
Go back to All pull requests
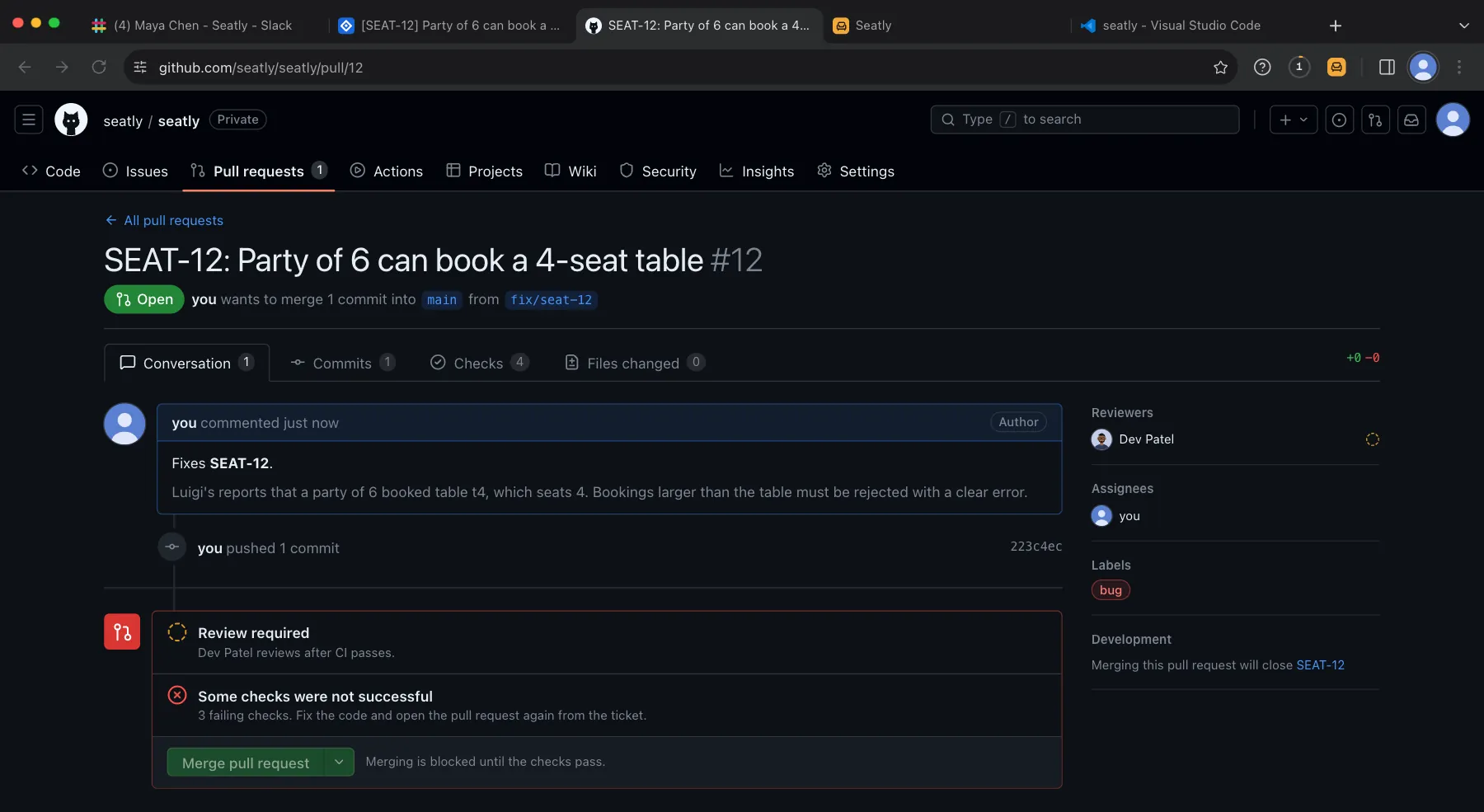[x=164, y=220]
